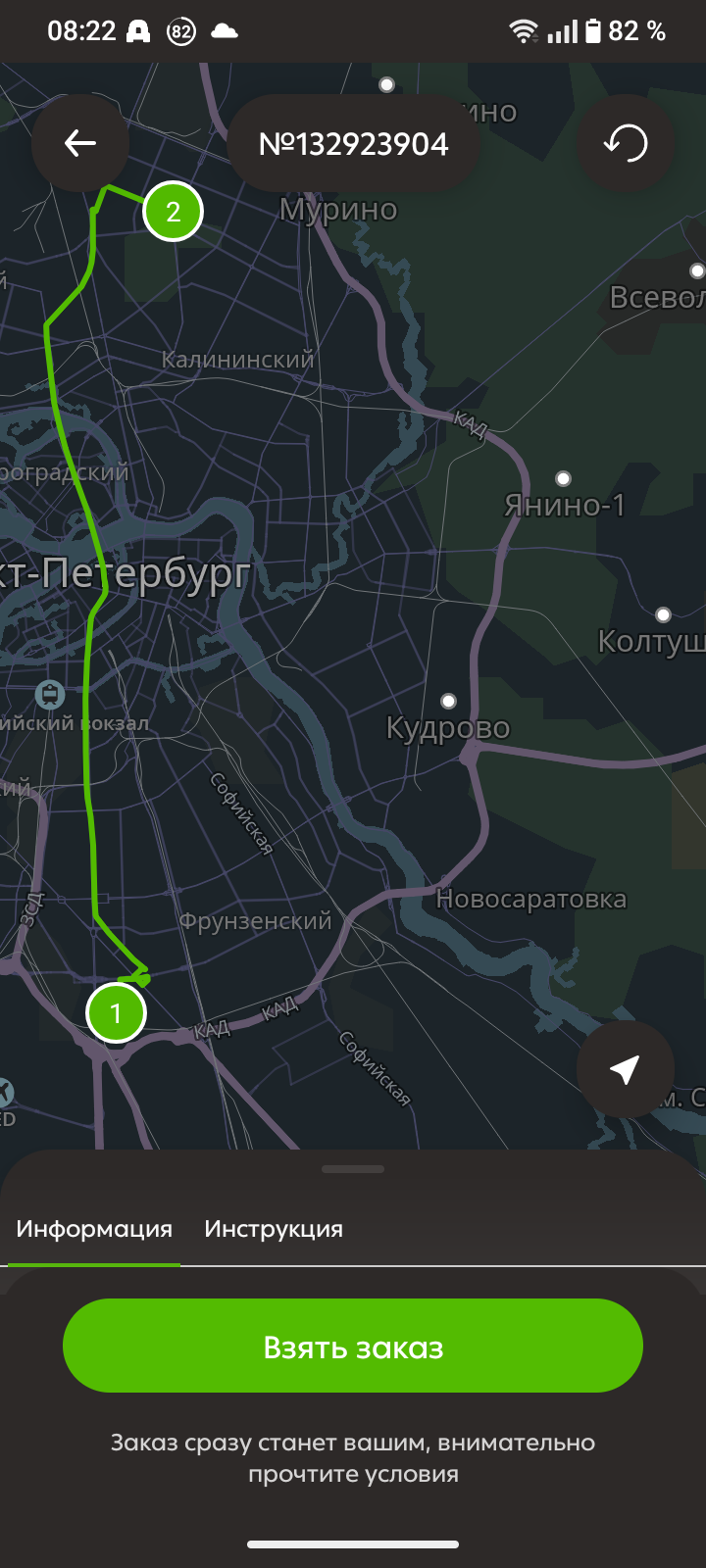This screenshot has width=706, height=1568.
Task: Tap route marker number 1
Action: click(x=116, y=1012)
